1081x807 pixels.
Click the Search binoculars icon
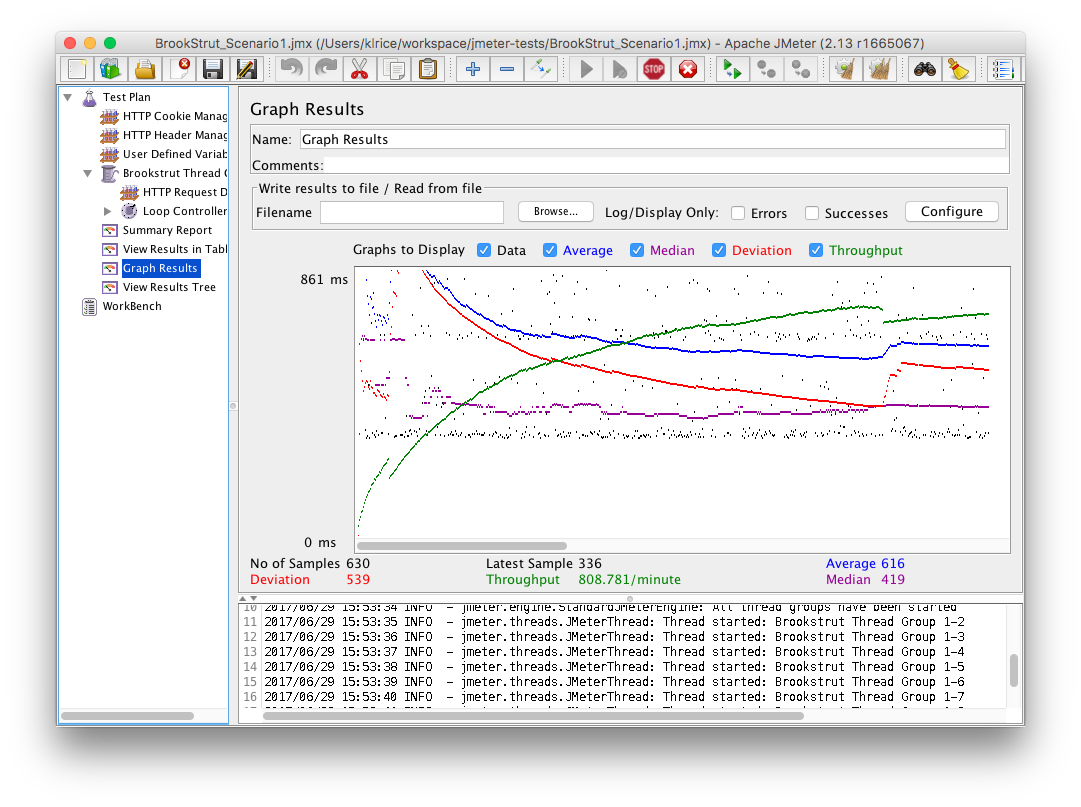pos(925,69)
